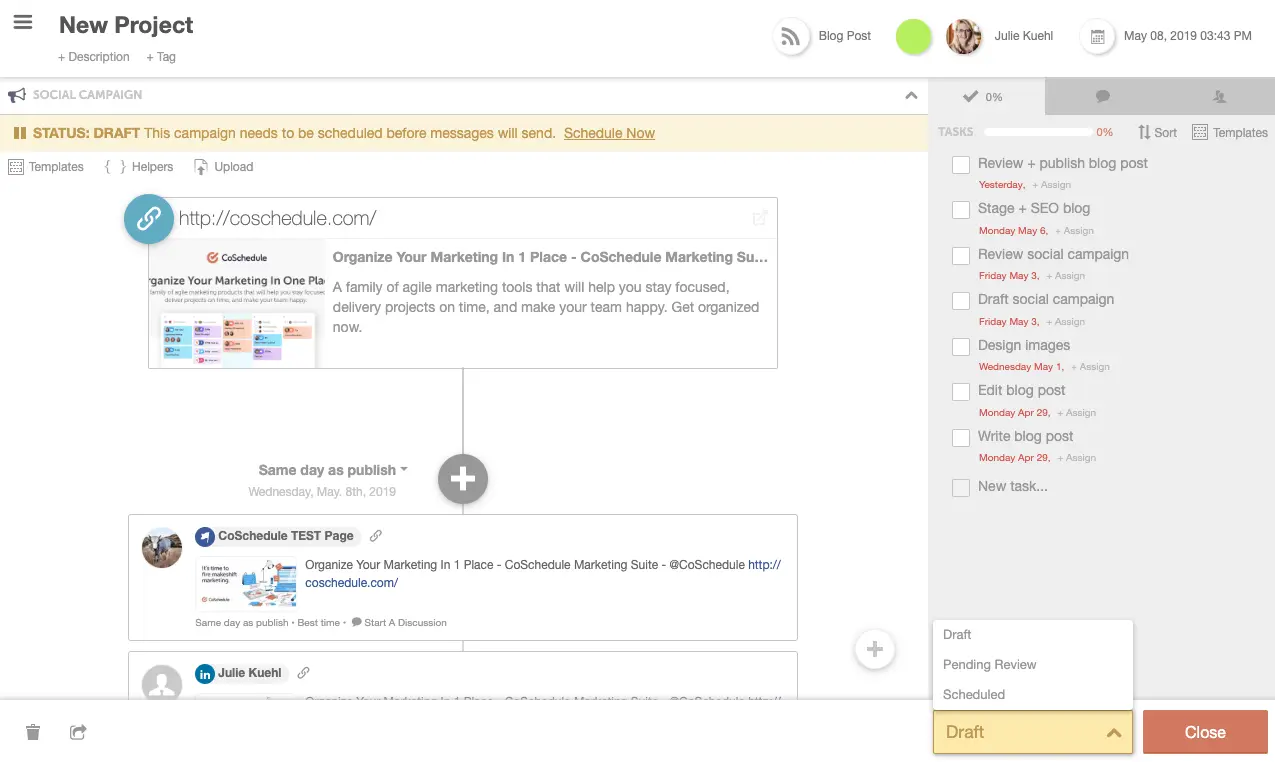Click the Facebook message image thumbnail

pos(246,584)
